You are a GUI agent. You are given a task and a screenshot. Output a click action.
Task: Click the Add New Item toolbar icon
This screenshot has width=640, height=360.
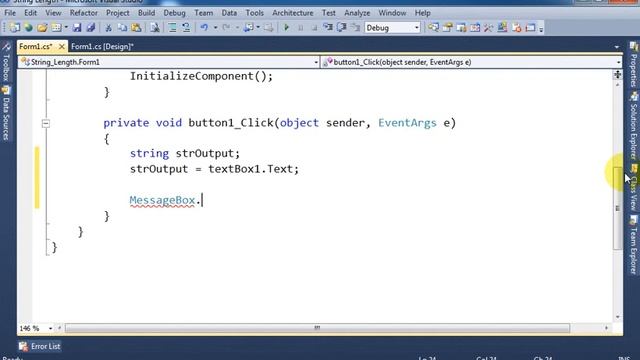click(56, 28)
